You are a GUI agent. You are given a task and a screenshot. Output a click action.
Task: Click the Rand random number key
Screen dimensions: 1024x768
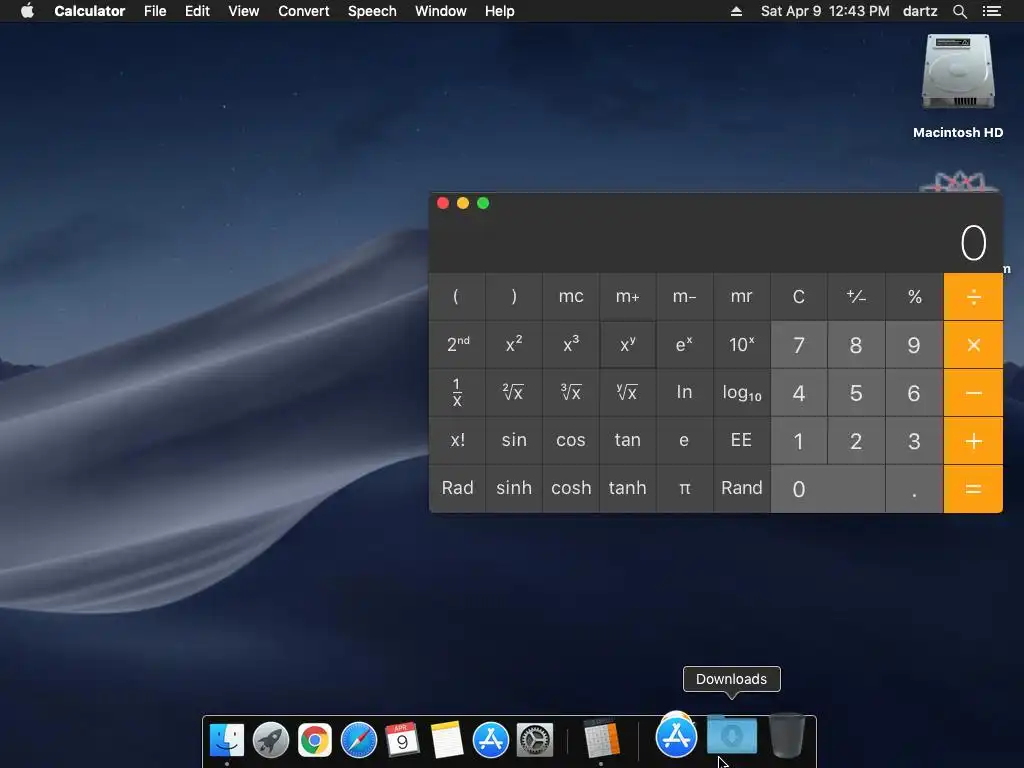click(x=741, y=488)
